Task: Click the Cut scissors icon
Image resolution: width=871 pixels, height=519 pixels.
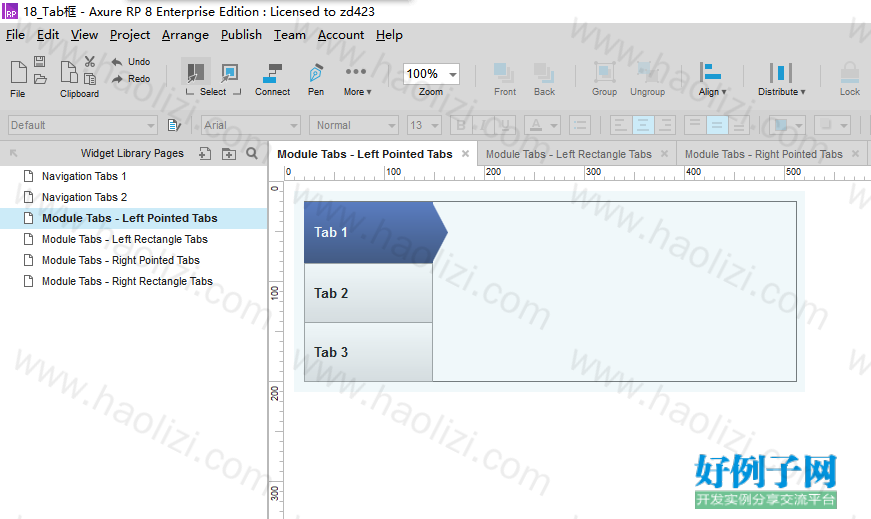Action: pos(90,62)
